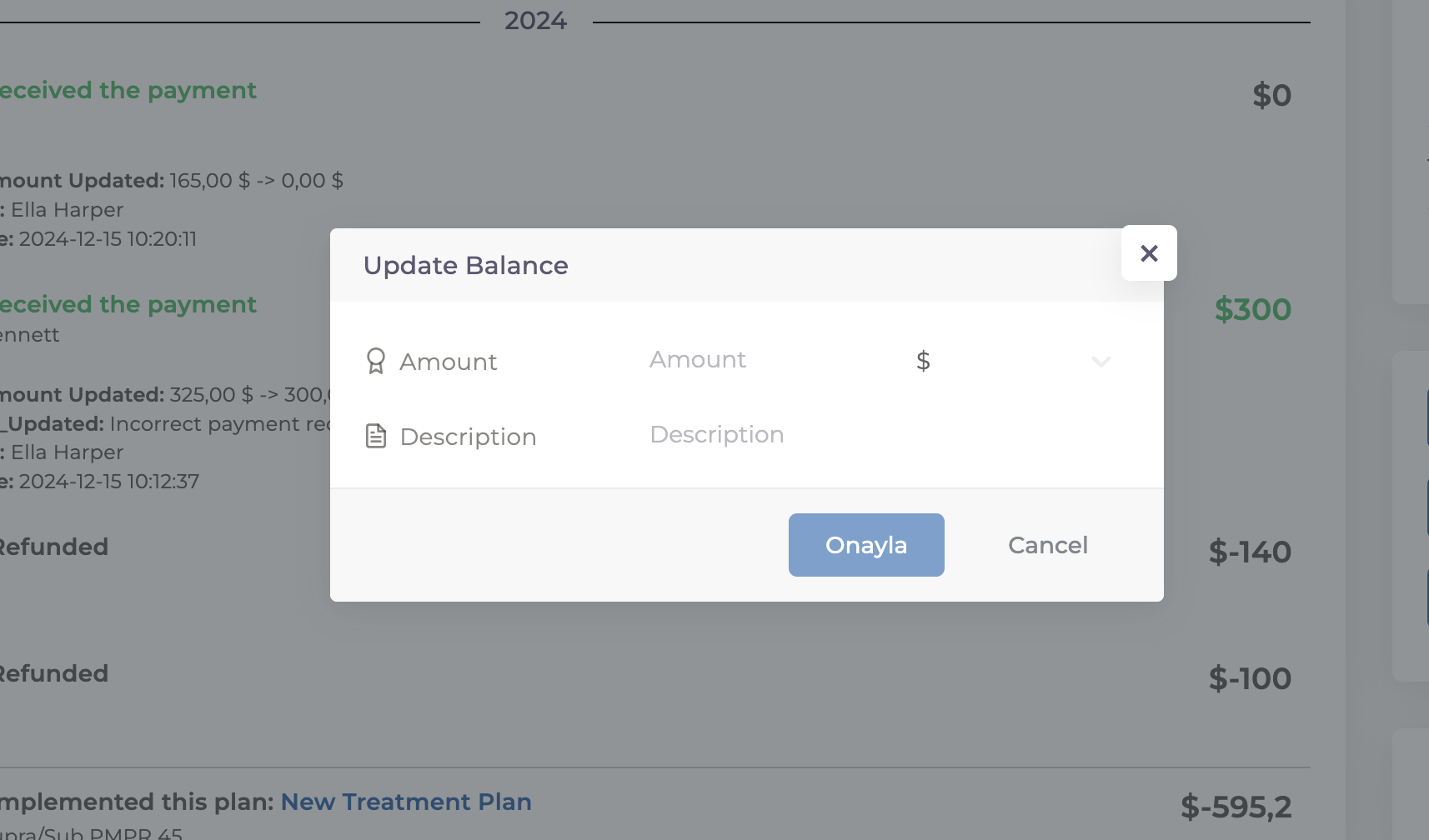1429x840 pixels.
Task: Click the $-140 refund amount
Action: pyautogui.click(x=1250, y=552)
